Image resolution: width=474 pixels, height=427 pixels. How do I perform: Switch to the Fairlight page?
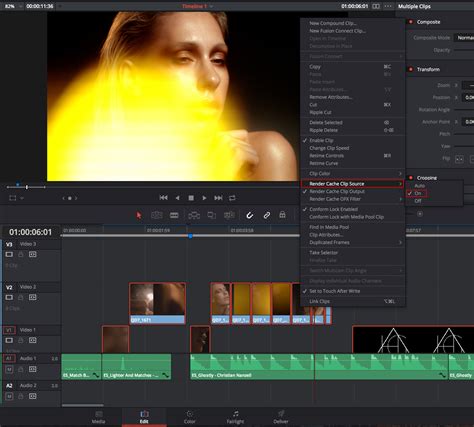(x=235, y=417)
